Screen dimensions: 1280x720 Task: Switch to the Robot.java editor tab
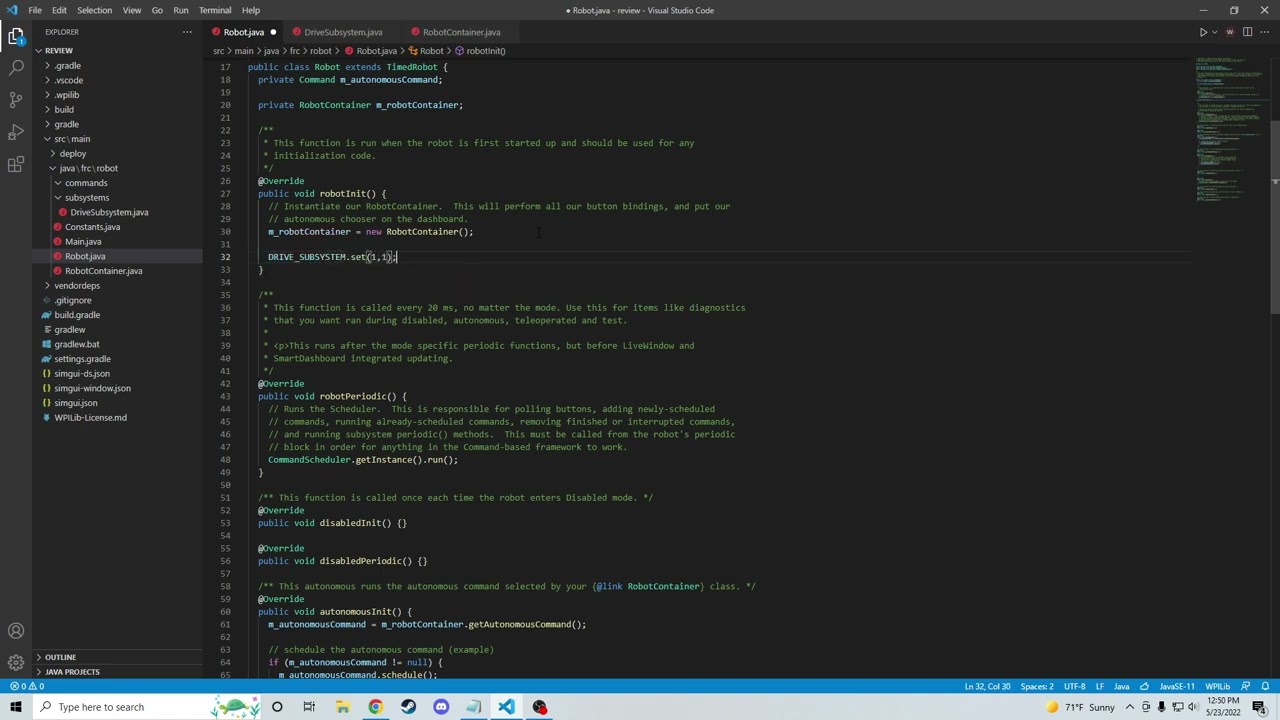(244, 32)
